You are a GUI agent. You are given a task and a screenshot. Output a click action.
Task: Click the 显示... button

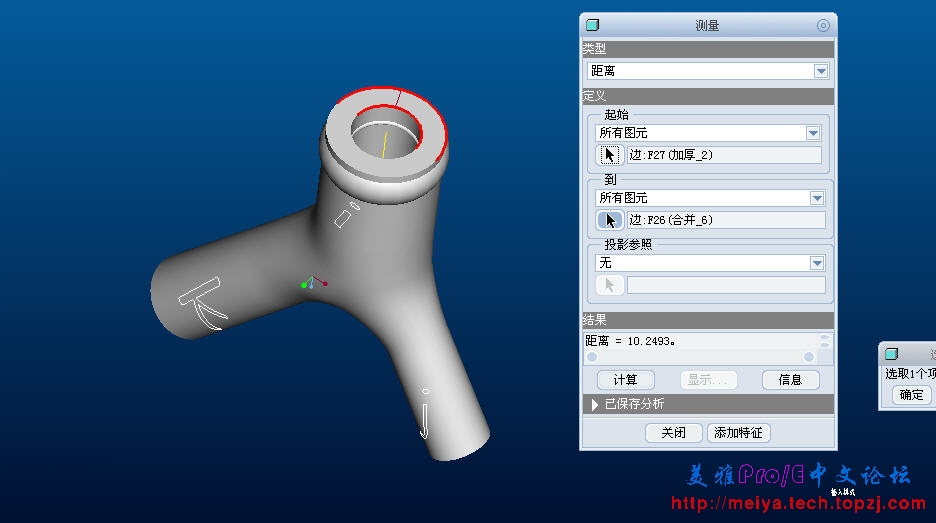tap(709, 380)
